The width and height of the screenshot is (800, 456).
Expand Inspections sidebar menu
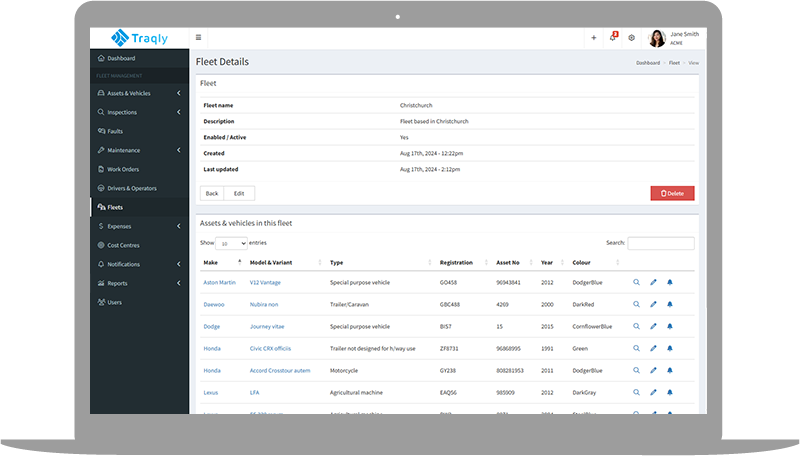coord(139,112)
